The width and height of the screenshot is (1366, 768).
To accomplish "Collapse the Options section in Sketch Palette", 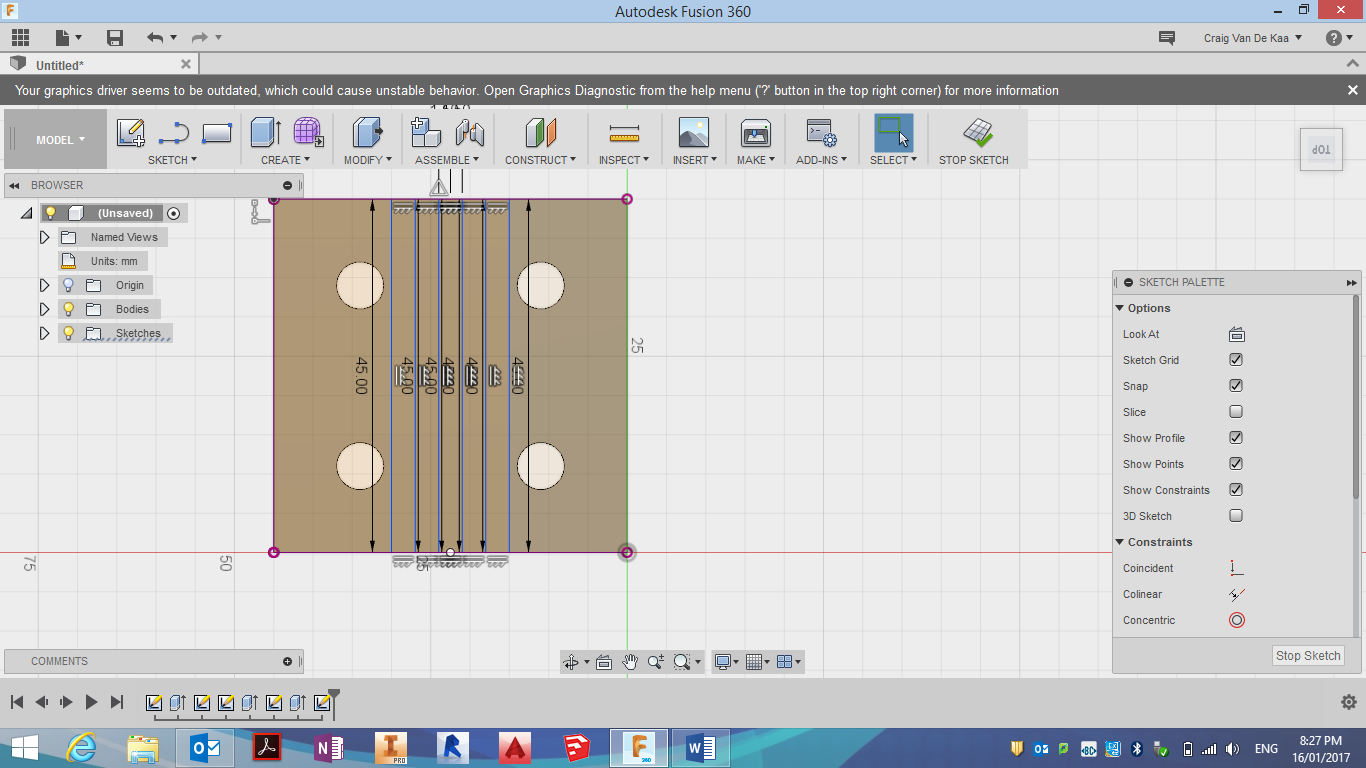I will coord(1120,308).
